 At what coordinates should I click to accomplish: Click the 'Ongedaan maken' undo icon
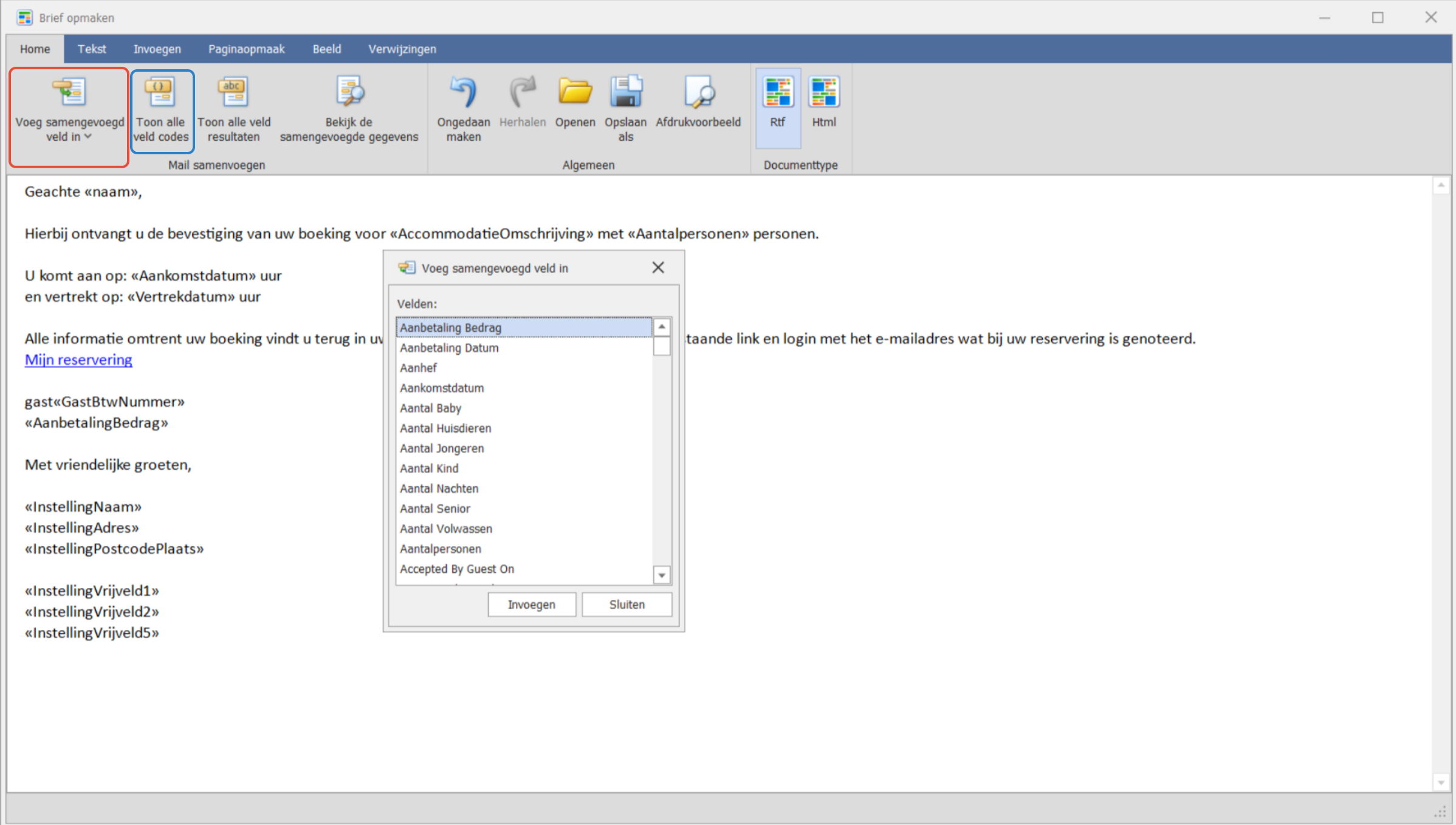click(x=463, y=92)
